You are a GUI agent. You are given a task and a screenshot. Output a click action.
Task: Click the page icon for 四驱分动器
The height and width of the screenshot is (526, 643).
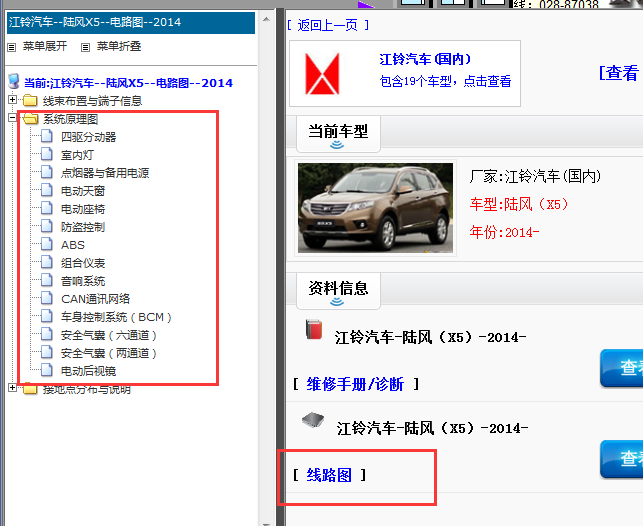click(x=47, y=136)
